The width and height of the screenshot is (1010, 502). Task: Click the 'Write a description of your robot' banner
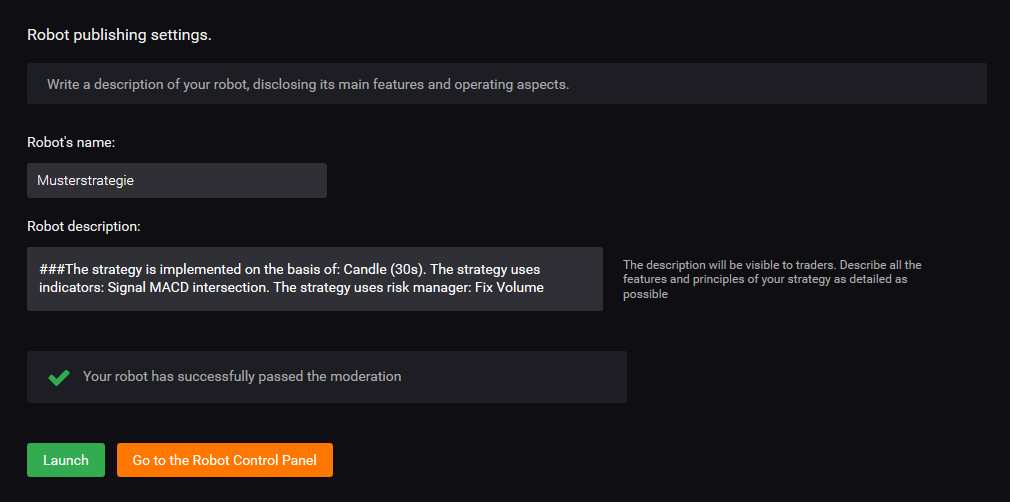506,84
